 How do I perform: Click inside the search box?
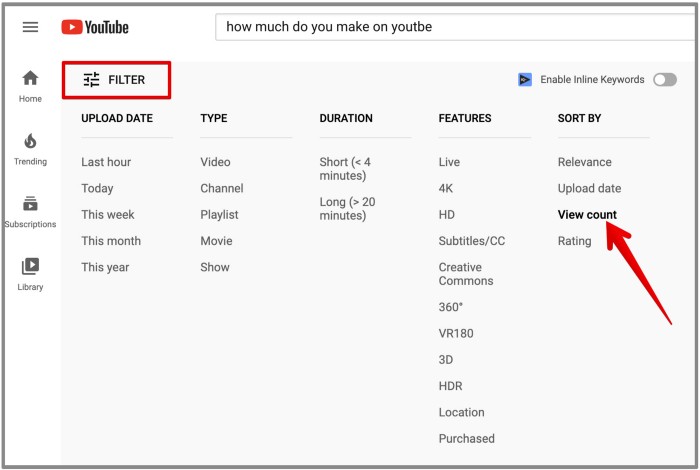[x=455, y=27]
